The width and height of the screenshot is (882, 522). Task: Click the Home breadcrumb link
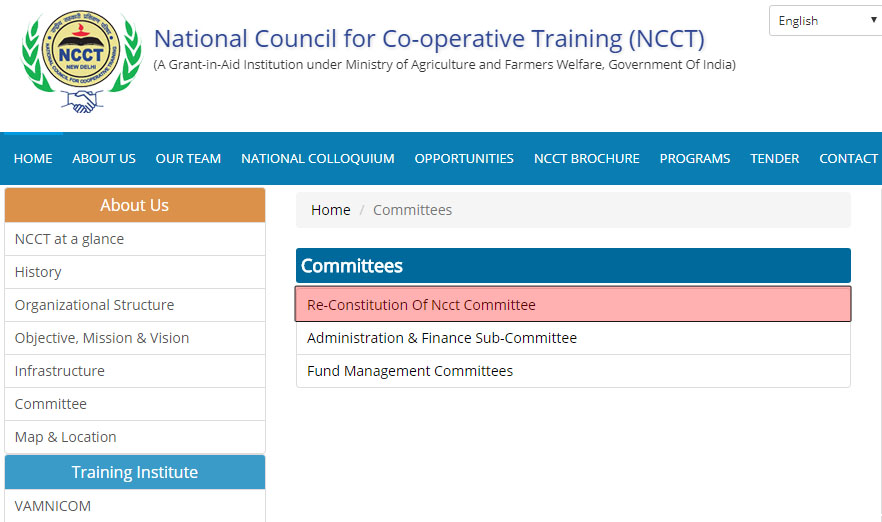pos(330,210)
